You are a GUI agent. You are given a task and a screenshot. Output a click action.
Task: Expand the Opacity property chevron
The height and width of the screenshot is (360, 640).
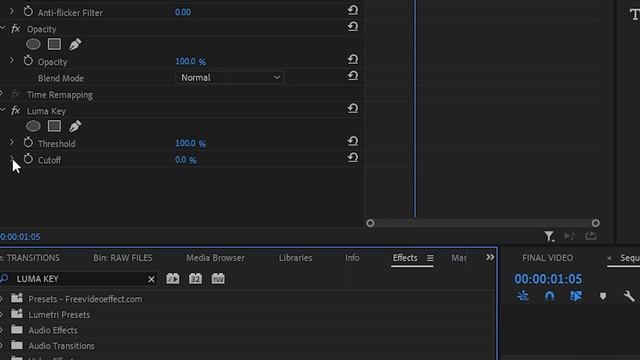(11, 61)
